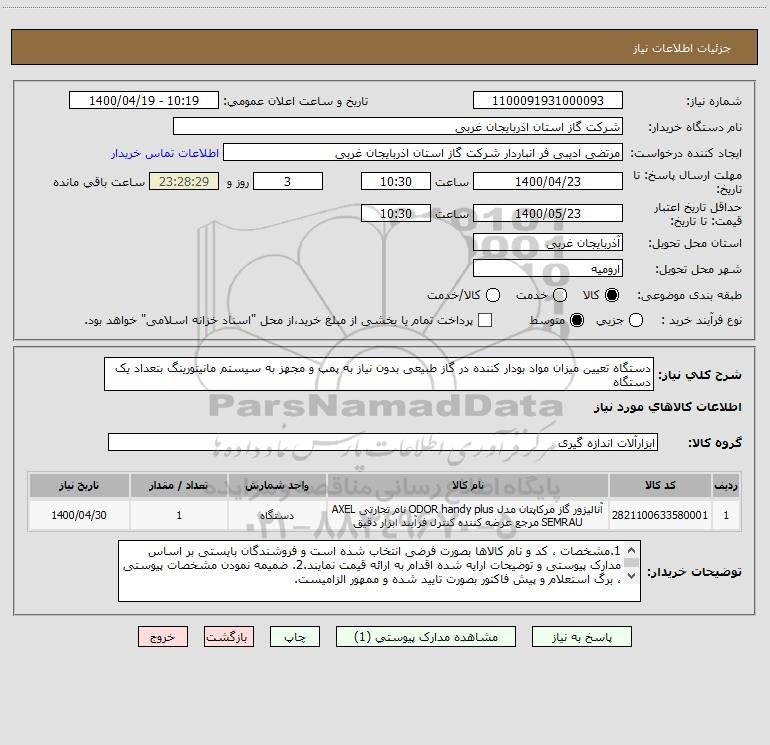770x745 pixels.
Task: Click the need number field 1100091931000093
Action: pyautogui.click(x=548, y=100)
